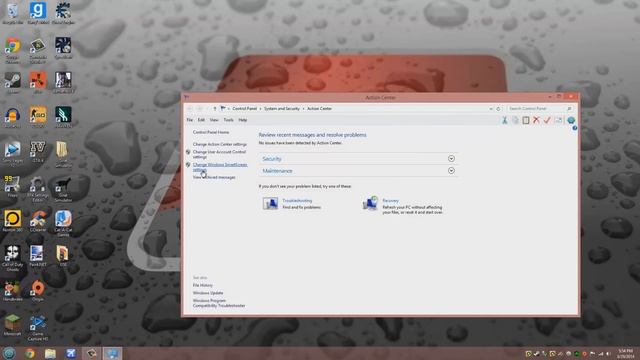The width and height of the screenshot is (640, 360).
Task: Click the red X Delete toolbar icon
Action: [536, 120]
